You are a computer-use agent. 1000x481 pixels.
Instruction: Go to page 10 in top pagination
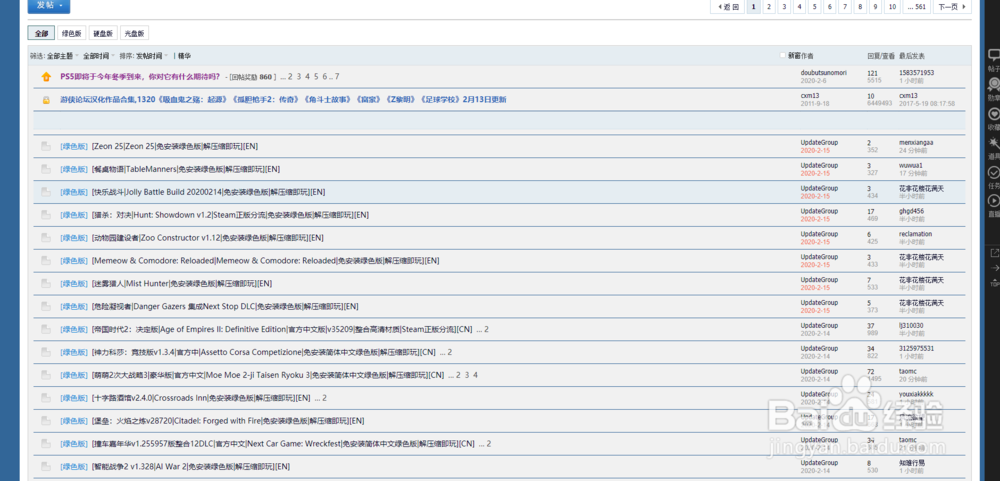pyautogui.click(x=892, y=7)
